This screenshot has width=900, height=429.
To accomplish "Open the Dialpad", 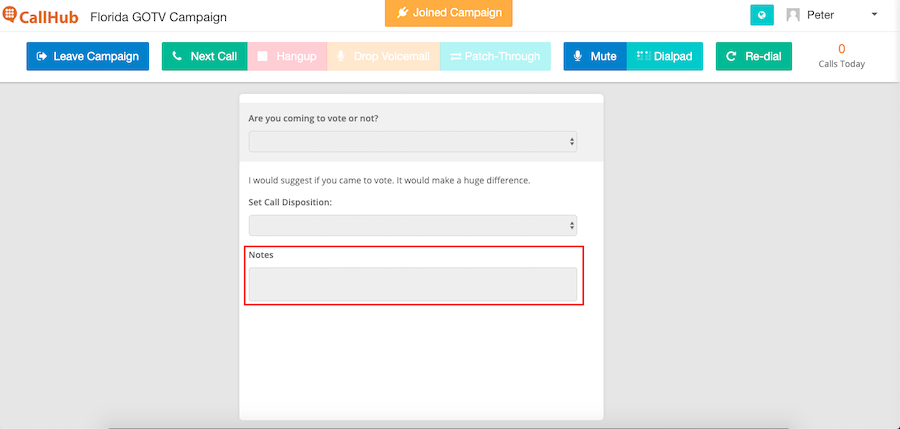I will 665,56.
